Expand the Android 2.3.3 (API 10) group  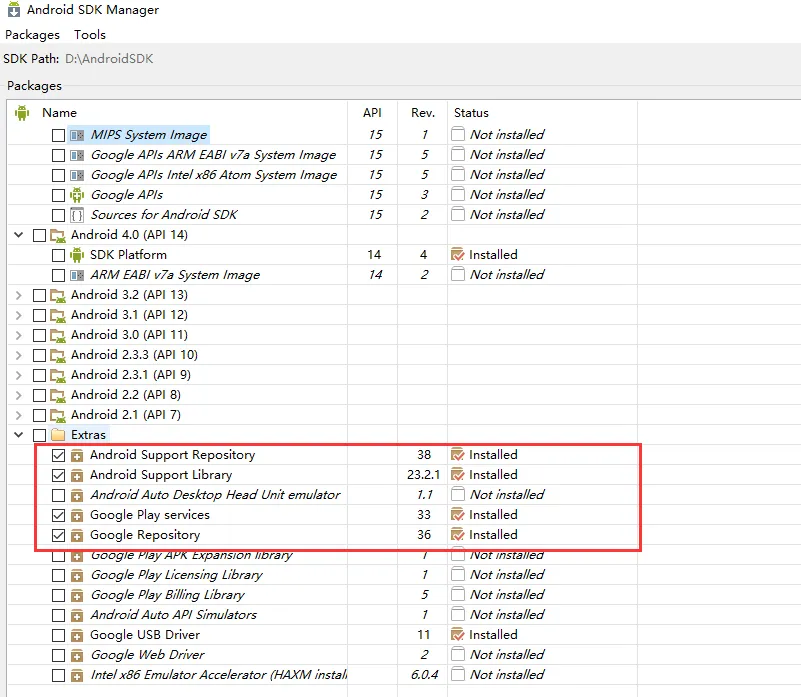point(19,355)
